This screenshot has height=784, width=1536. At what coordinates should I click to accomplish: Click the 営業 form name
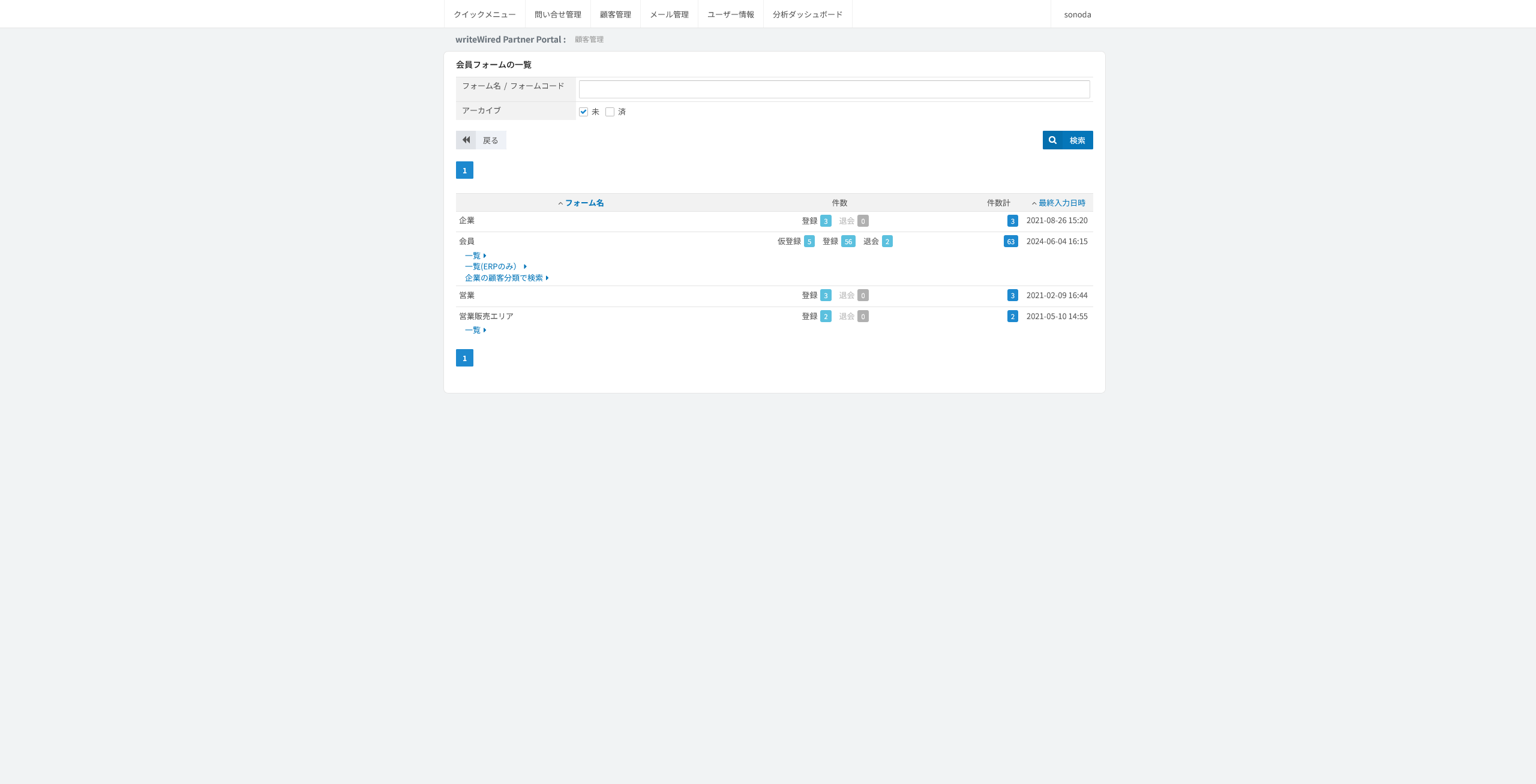(467, 295)
